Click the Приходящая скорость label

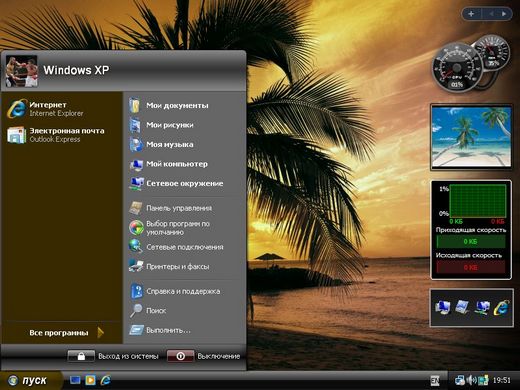tap(471, 230)
